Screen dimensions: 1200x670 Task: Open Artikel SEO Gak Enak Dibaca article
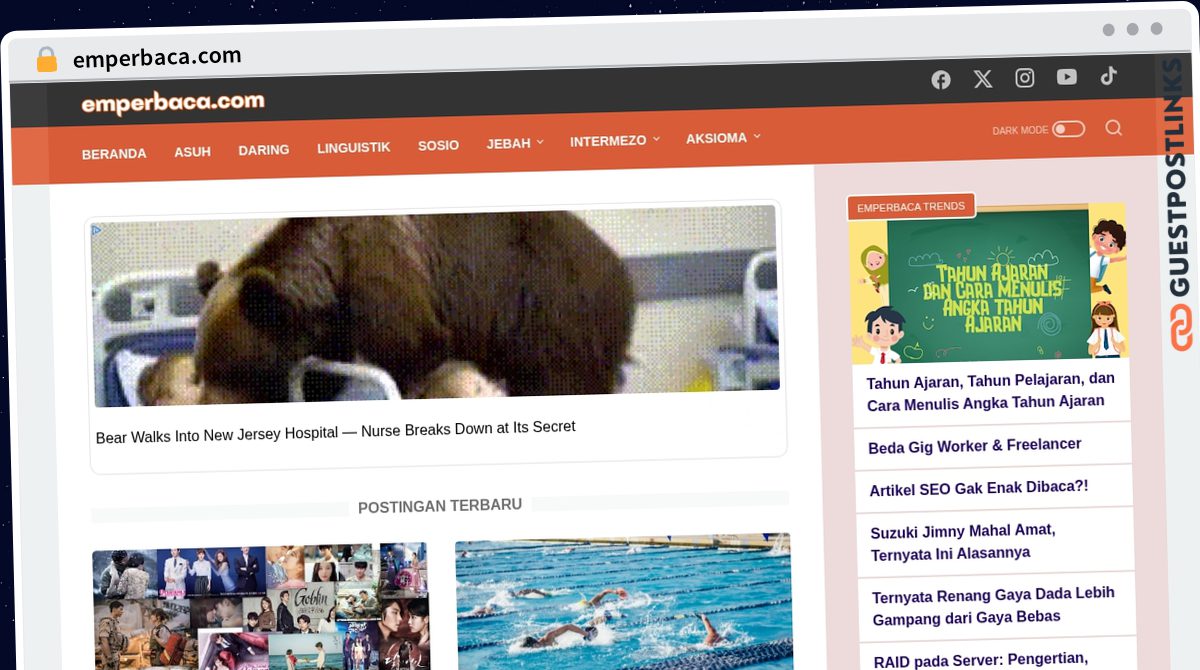click(x=979, y=488)
